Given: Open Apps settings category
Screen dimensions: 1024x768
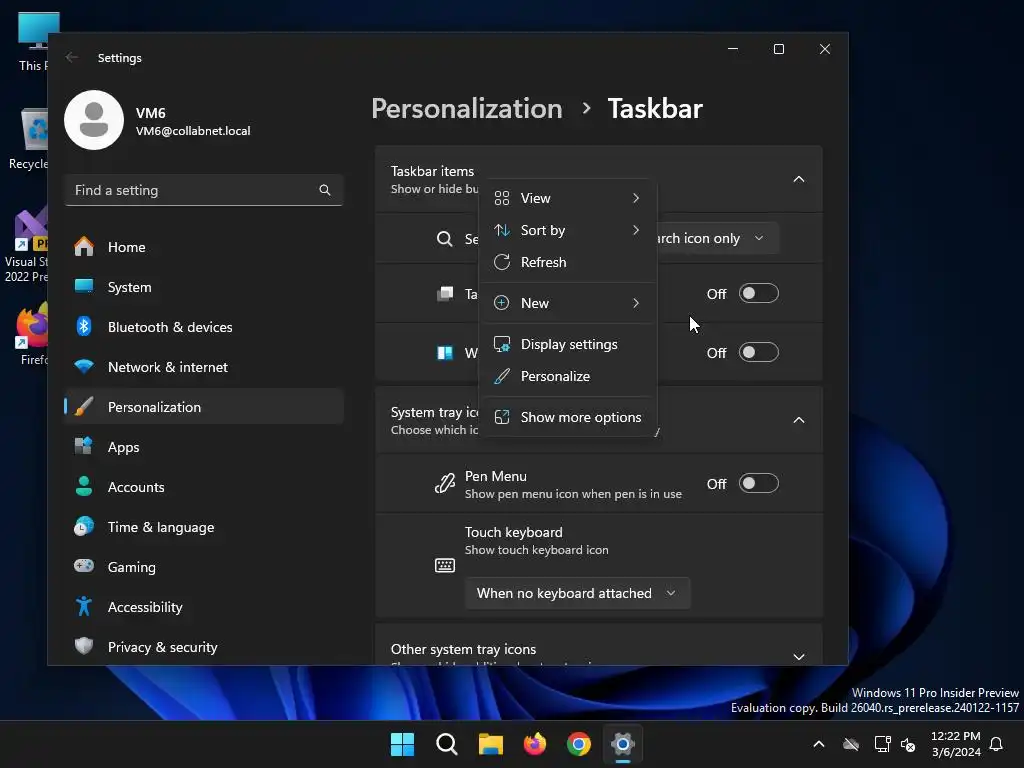Looking at the screenshot, I should [204, 447].
